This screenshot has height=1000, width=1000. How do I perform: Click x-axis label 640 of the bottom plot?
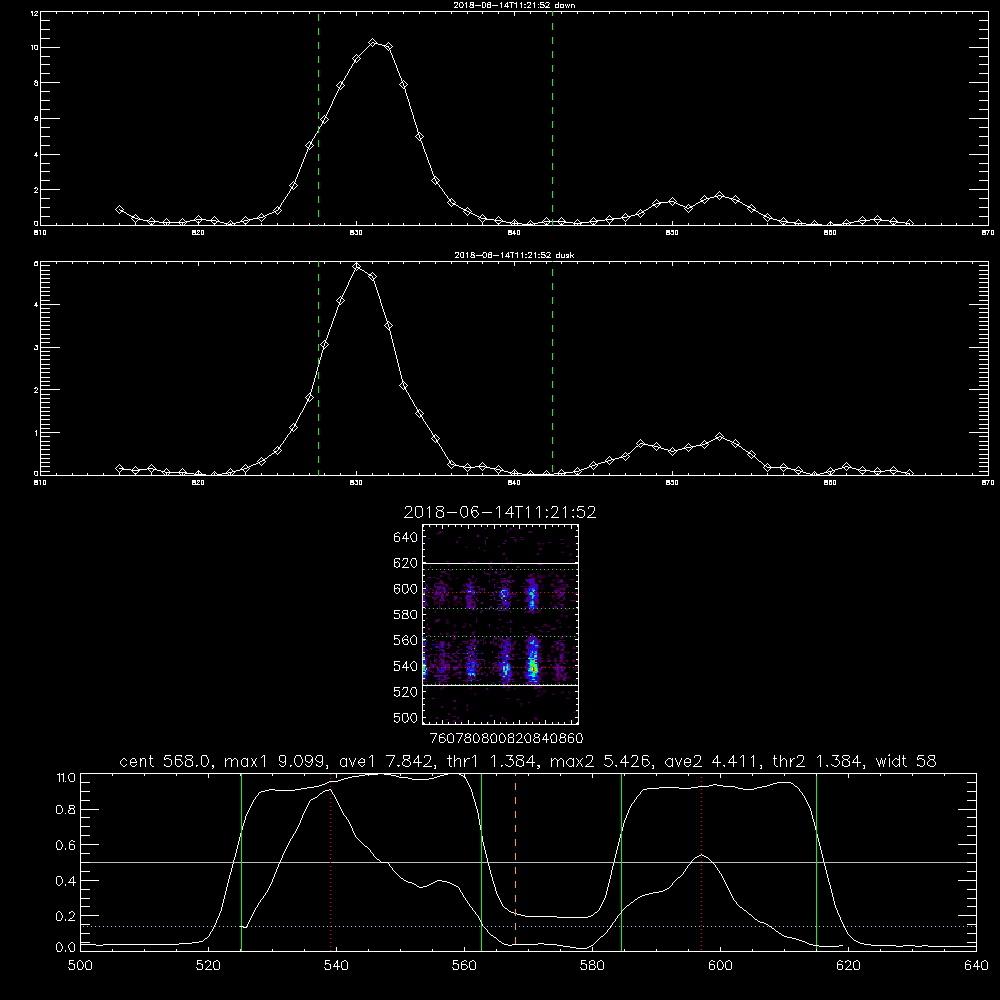[x=976, y=966]
